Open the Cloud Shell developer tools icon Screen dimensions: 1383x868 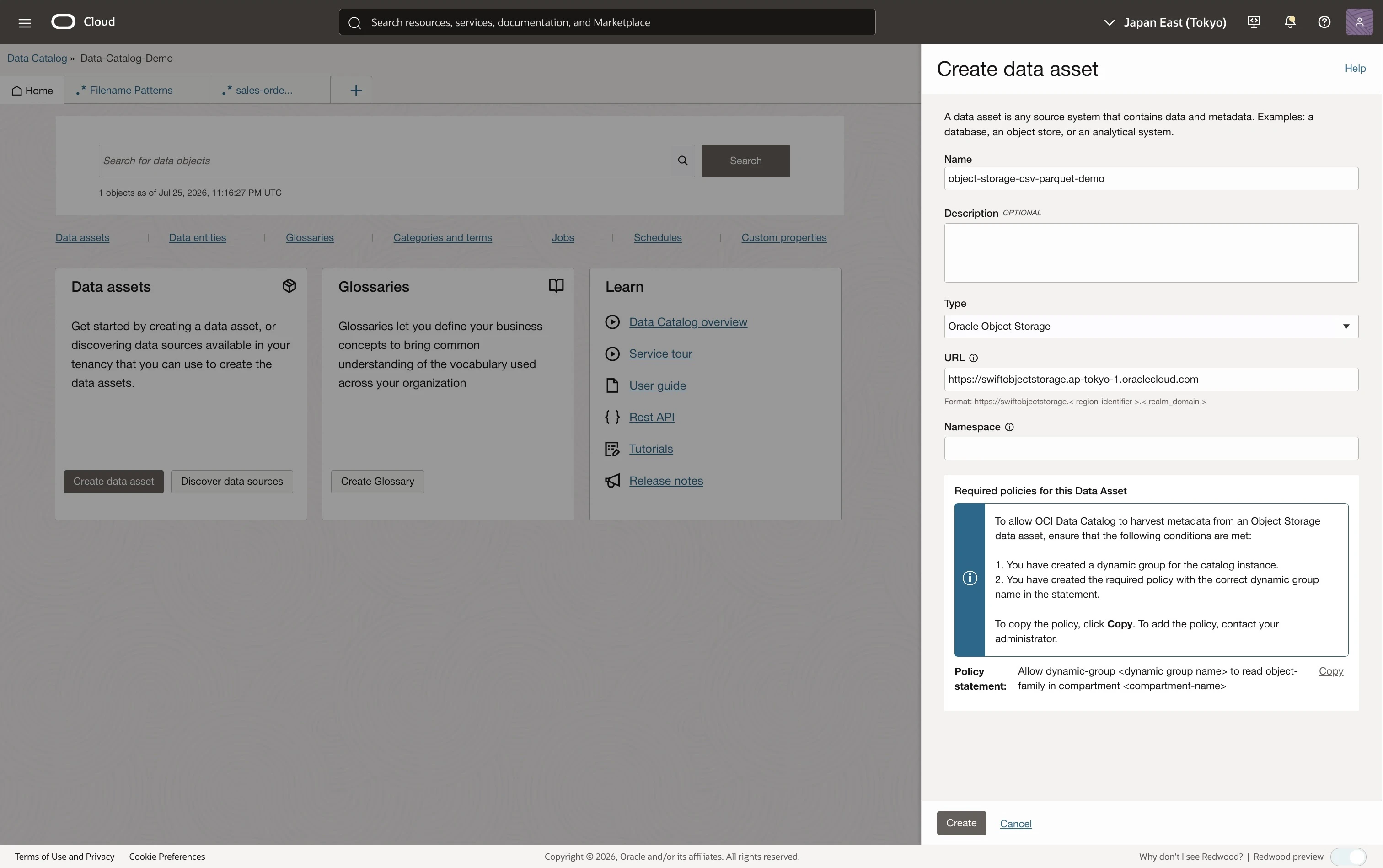(x=1254, y=22)
